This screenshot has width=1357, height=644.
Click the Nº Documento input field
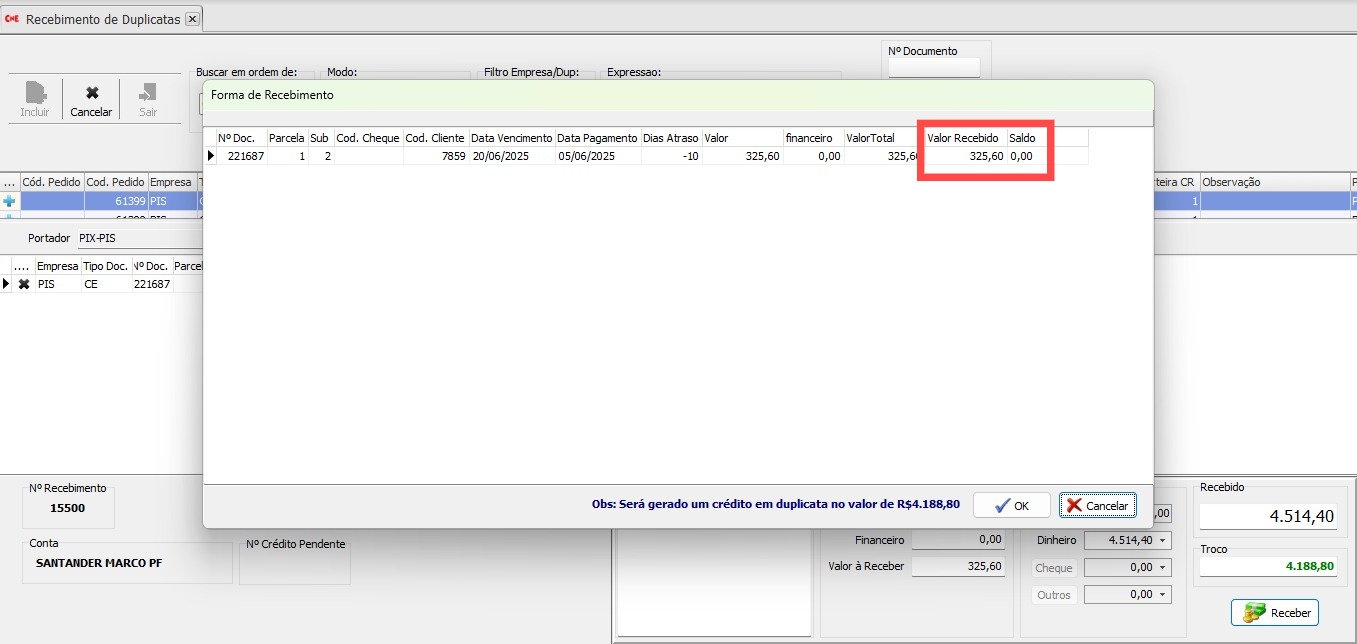934,68
